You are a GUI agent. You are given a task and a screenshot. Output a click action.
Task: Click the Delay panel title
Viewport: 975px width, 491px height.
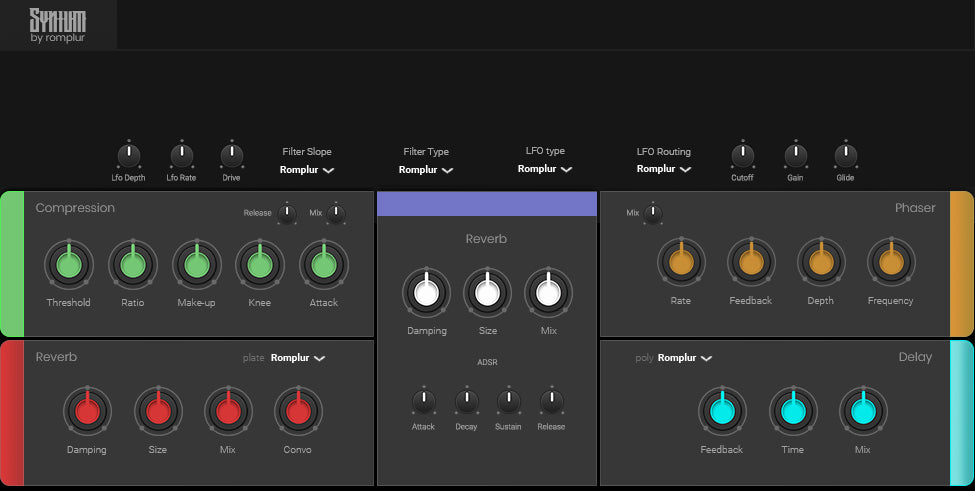pos(915,357)
